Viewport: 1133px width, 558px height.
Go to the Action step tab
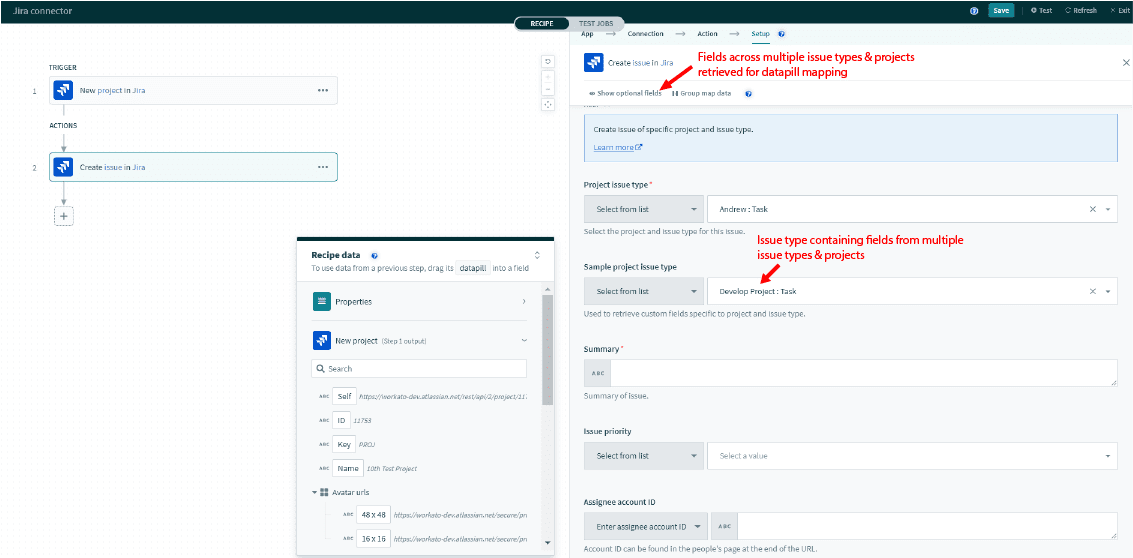coord(707,34)
